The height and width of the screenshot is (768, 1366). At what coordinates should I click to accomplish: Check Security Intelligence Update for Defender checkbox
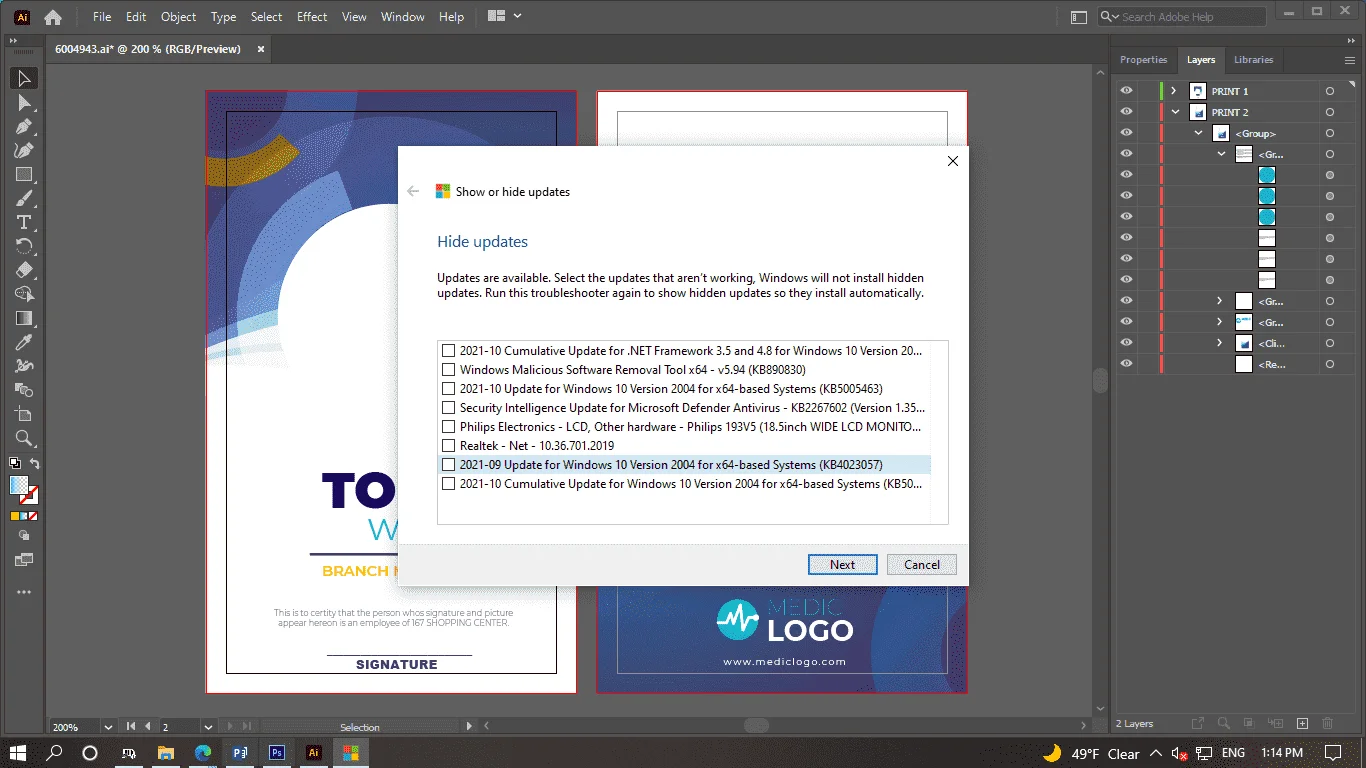pos(449,408)
